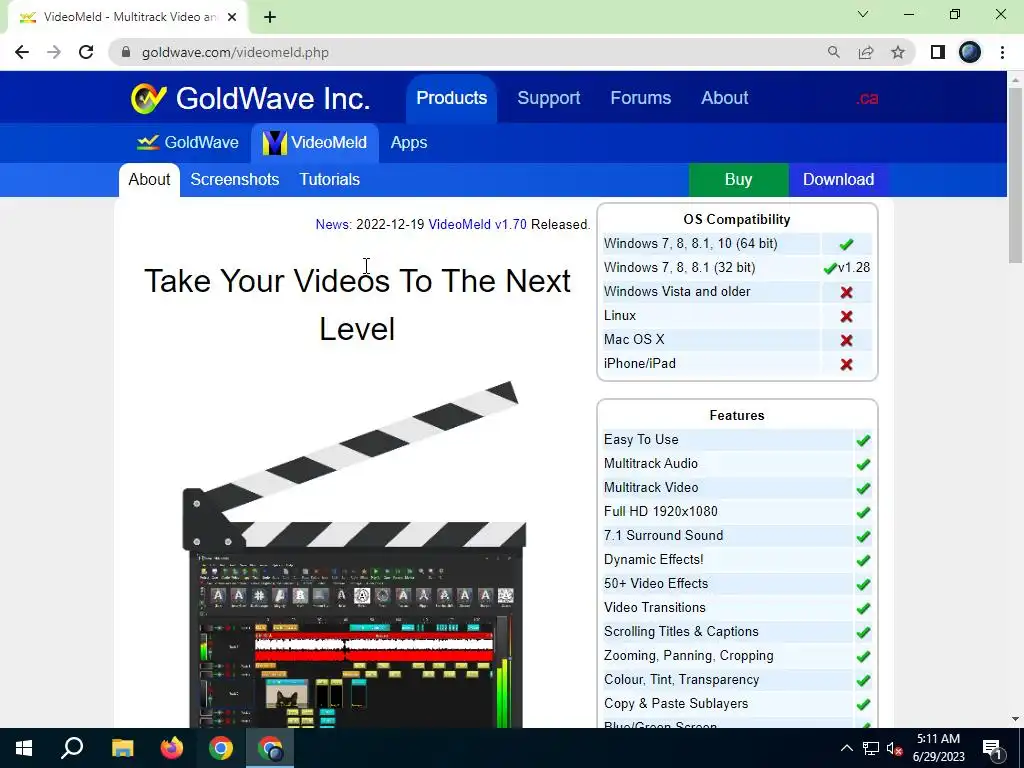Open the Products menu
This screenshot has height=768, width=1024.
(451, 98)
